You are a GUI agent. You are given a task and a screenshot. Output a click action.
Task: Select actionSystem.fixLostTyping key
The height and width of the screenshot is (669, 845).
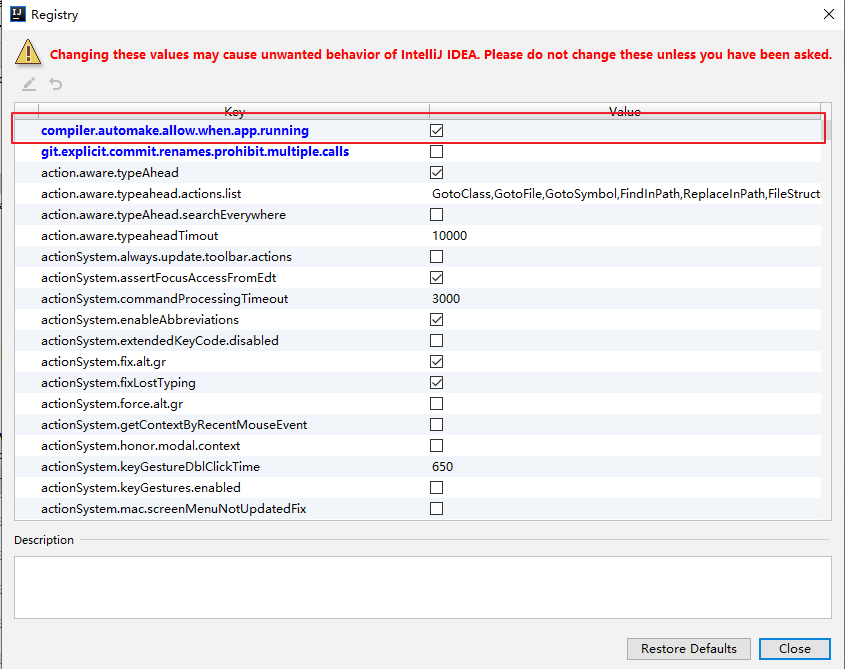coord(118,383)
